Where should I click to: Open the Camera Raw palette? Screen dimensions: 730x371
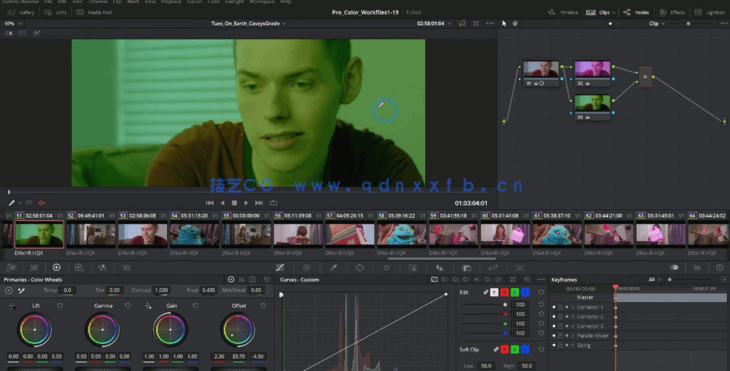(11, 268)
